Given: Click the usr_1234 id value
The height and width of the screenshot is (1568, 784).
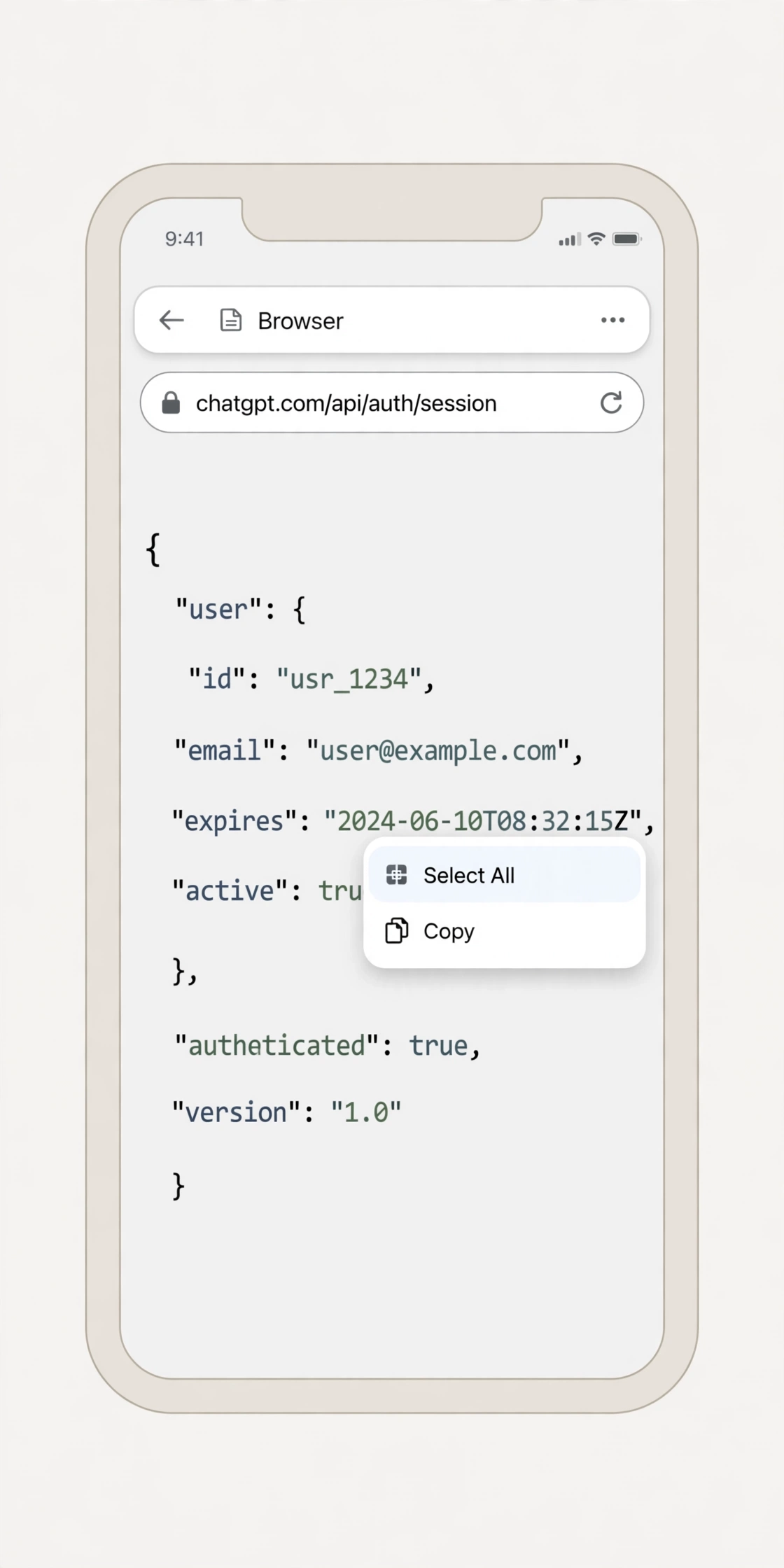Looking at the screenshot, I should tap(349, 679).
